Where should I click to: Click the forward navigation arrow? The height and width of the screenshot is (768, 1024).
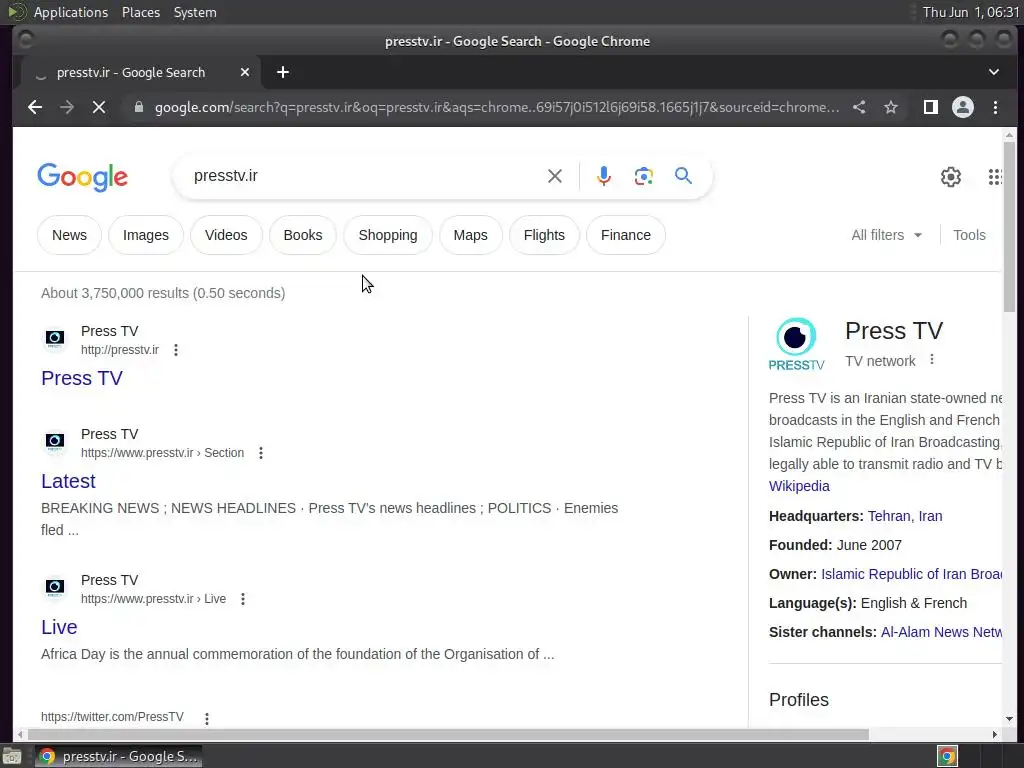point(67,107)
